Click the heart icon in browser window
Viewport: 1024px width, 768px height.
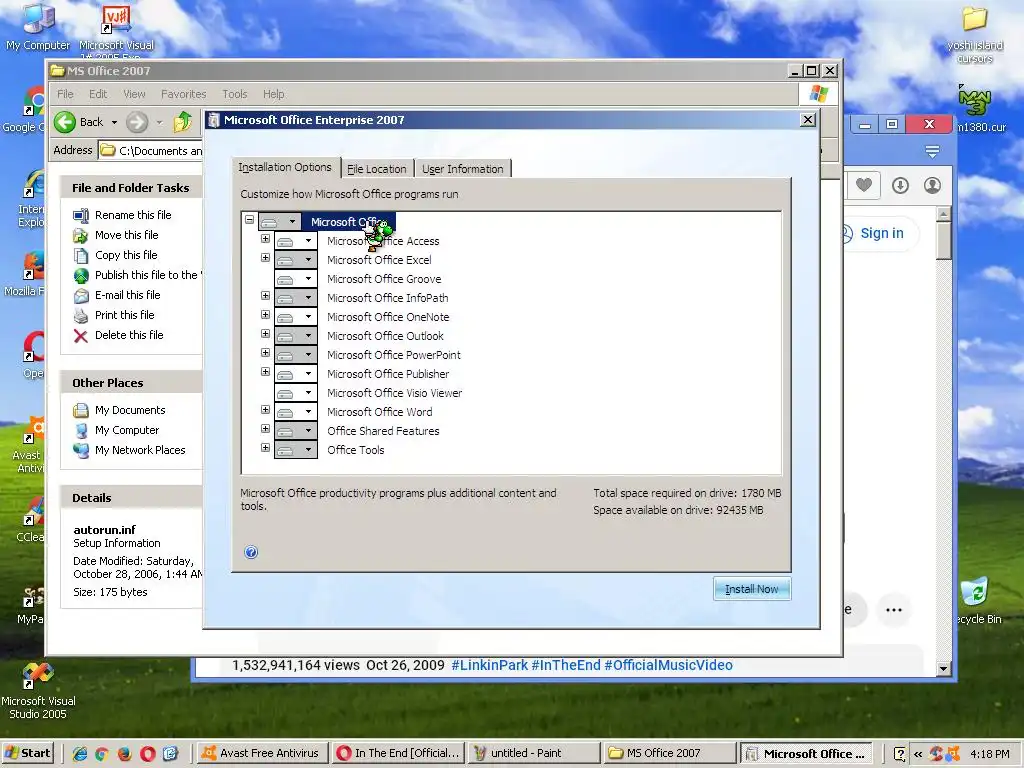864,185
